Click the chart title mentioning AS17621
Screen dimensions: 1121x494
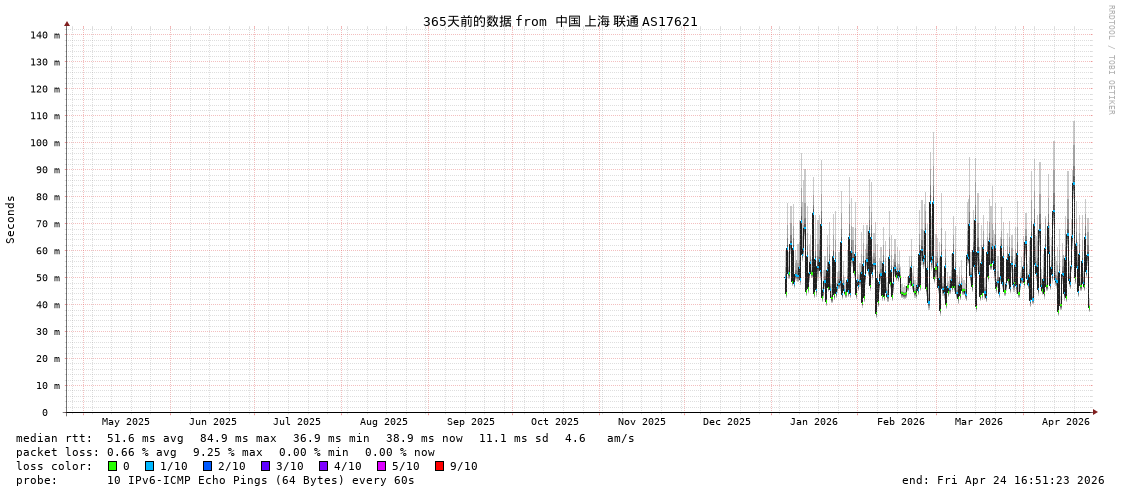tap(560, 21)
